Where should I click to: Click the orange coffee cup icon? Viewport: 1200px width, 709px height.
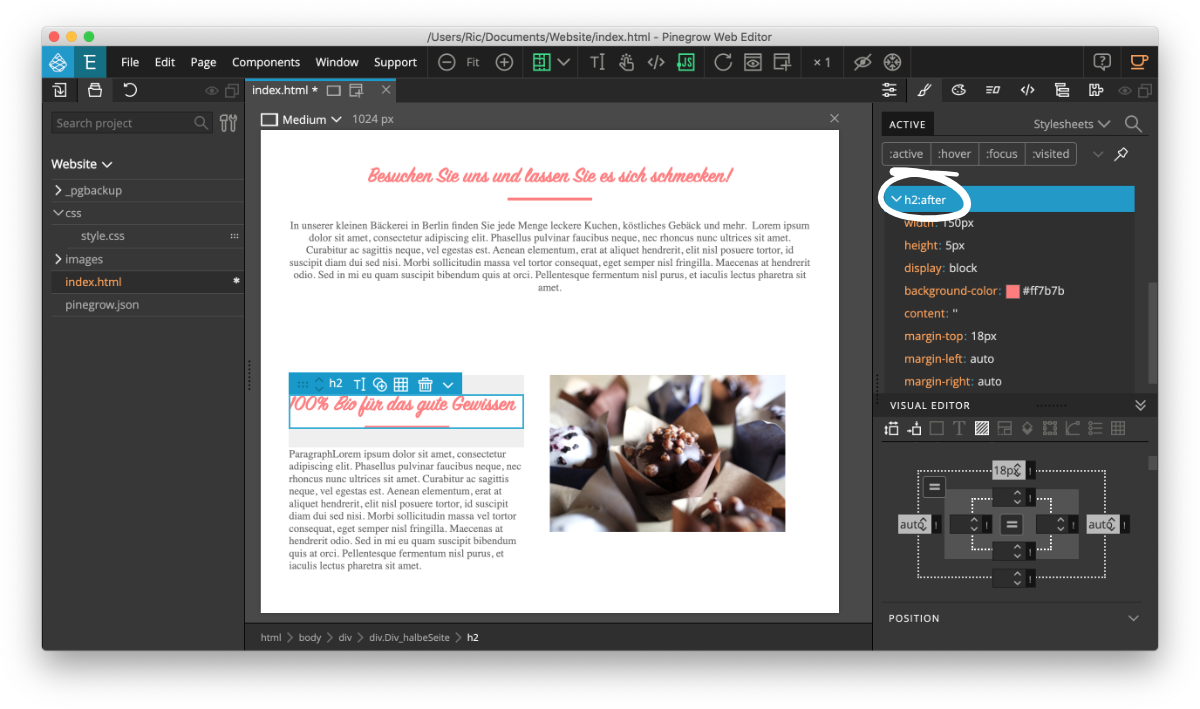click(x=1139, y=62)
